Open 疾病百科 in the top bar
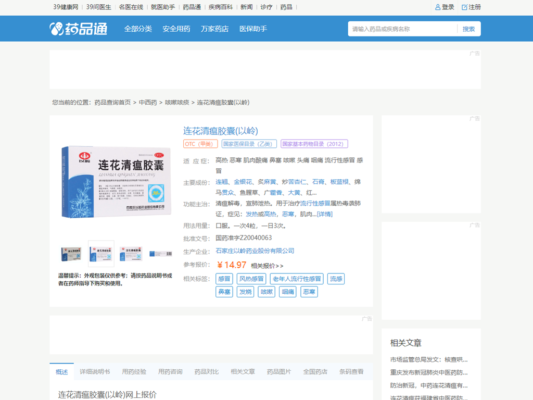The width and height of the screenshot is (533, 400). [221, 7]
